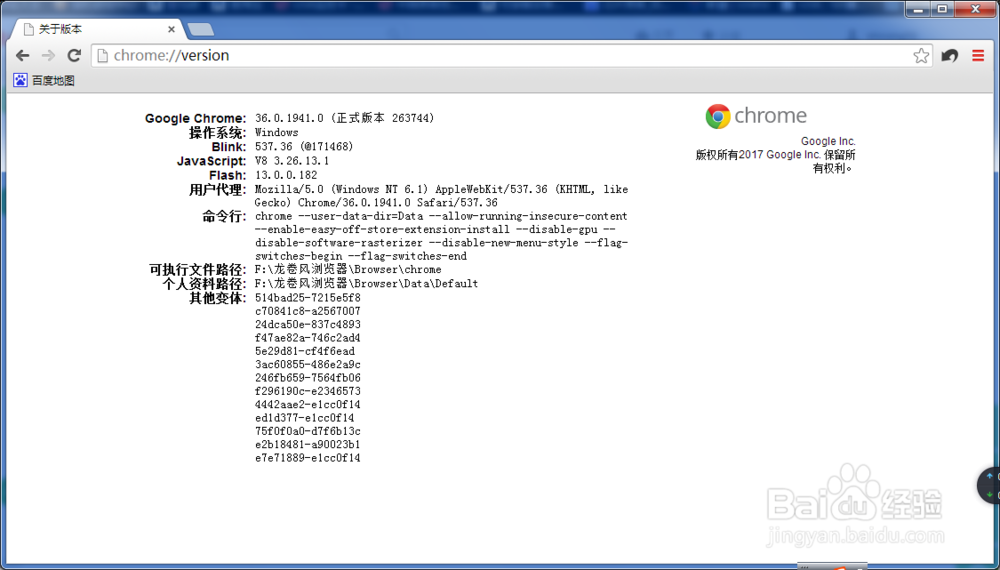
Task: Click variation f296190c-e2346573
Action: pyautogui.click(x=307, y=391)
